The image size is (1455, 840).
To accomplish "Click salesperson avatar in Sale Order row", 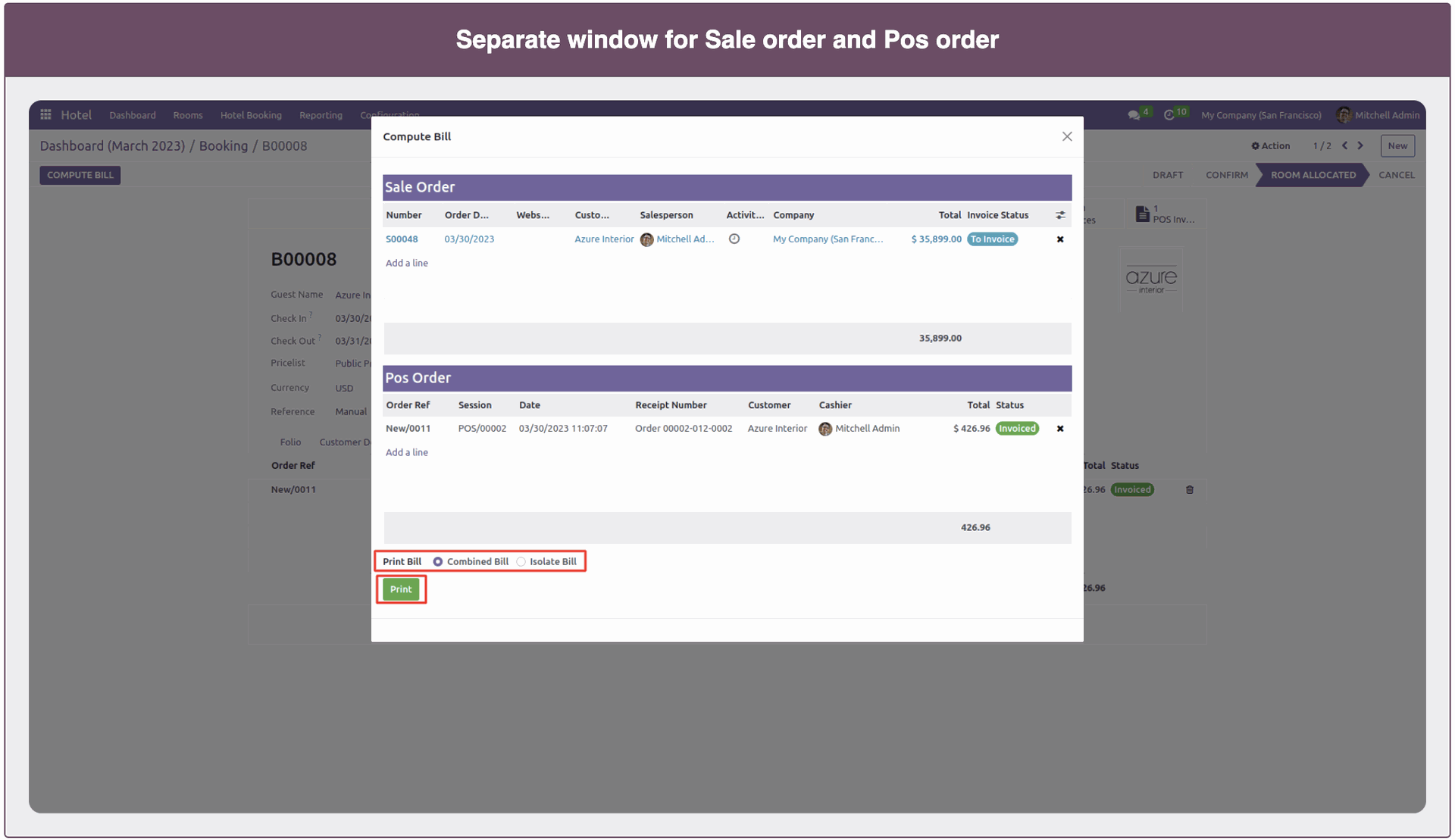I will click(646, 239).
